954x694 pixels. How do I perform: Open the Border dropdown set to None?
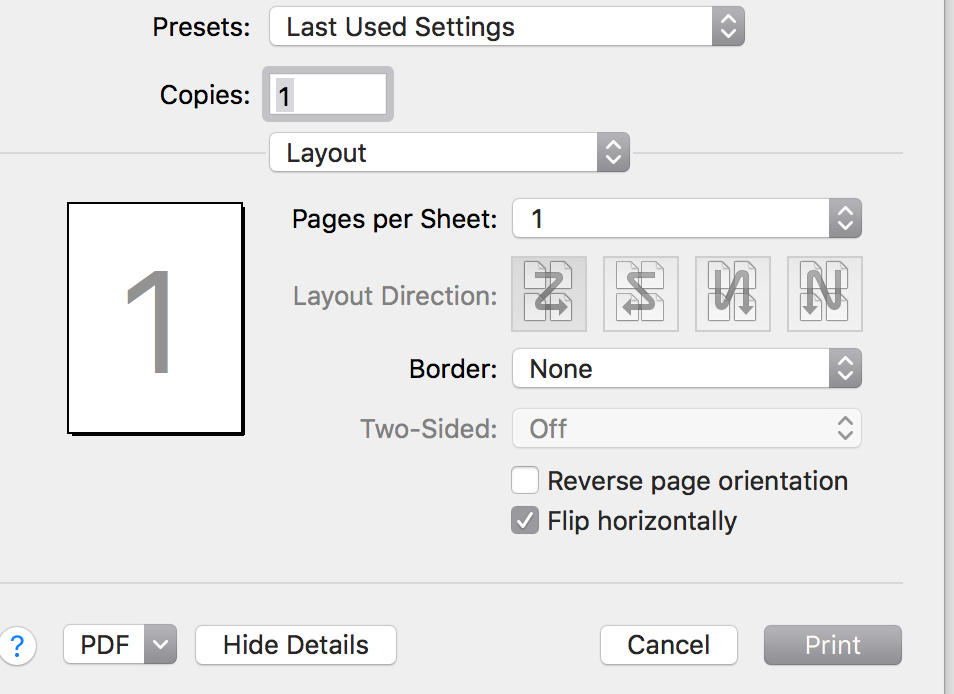pos(686,369)
